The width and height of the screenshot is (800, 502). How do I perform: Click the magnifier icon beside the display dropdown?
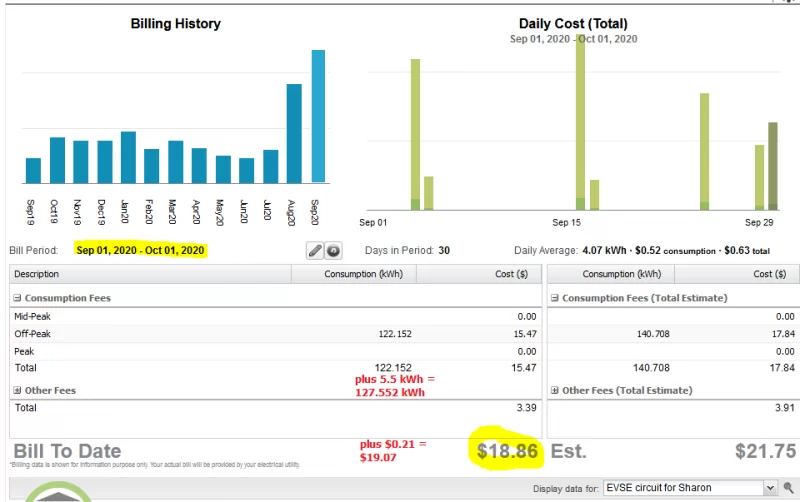pyautogui.click(x=789, y=488)
